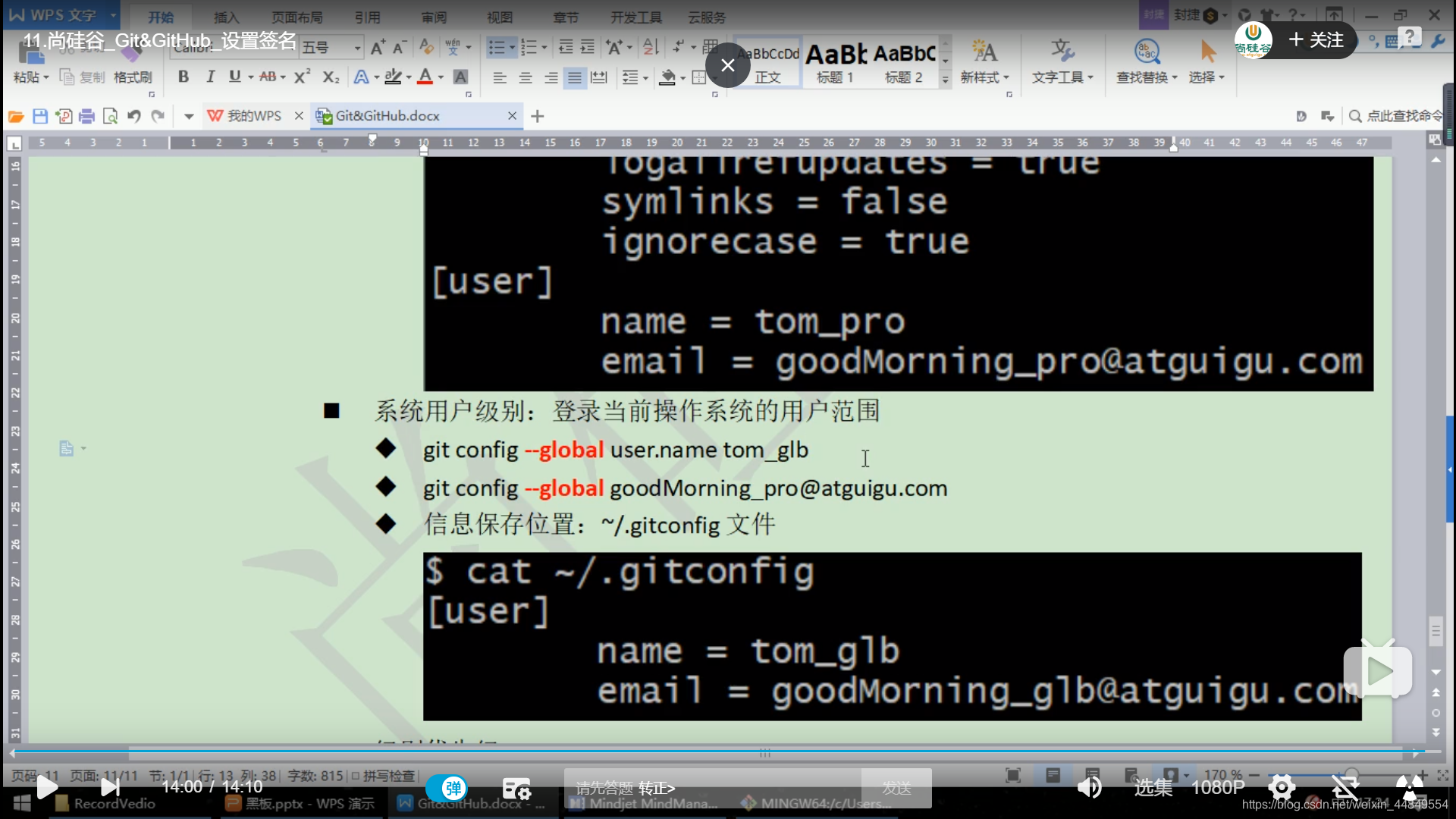Click the Format Painter button
Viewport: 1456px width, 819px height.
pyautogui.click(x=133, y=77)
